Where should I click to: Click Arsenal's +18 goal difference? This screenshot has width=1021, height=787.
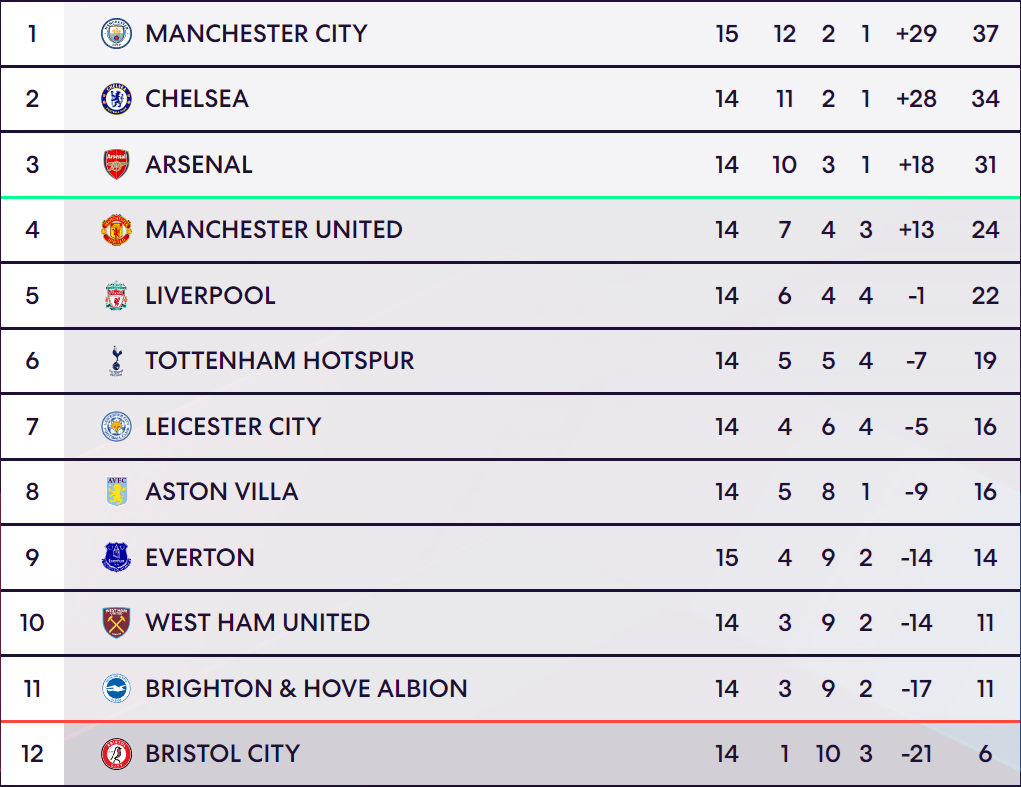tap(916, 165)
